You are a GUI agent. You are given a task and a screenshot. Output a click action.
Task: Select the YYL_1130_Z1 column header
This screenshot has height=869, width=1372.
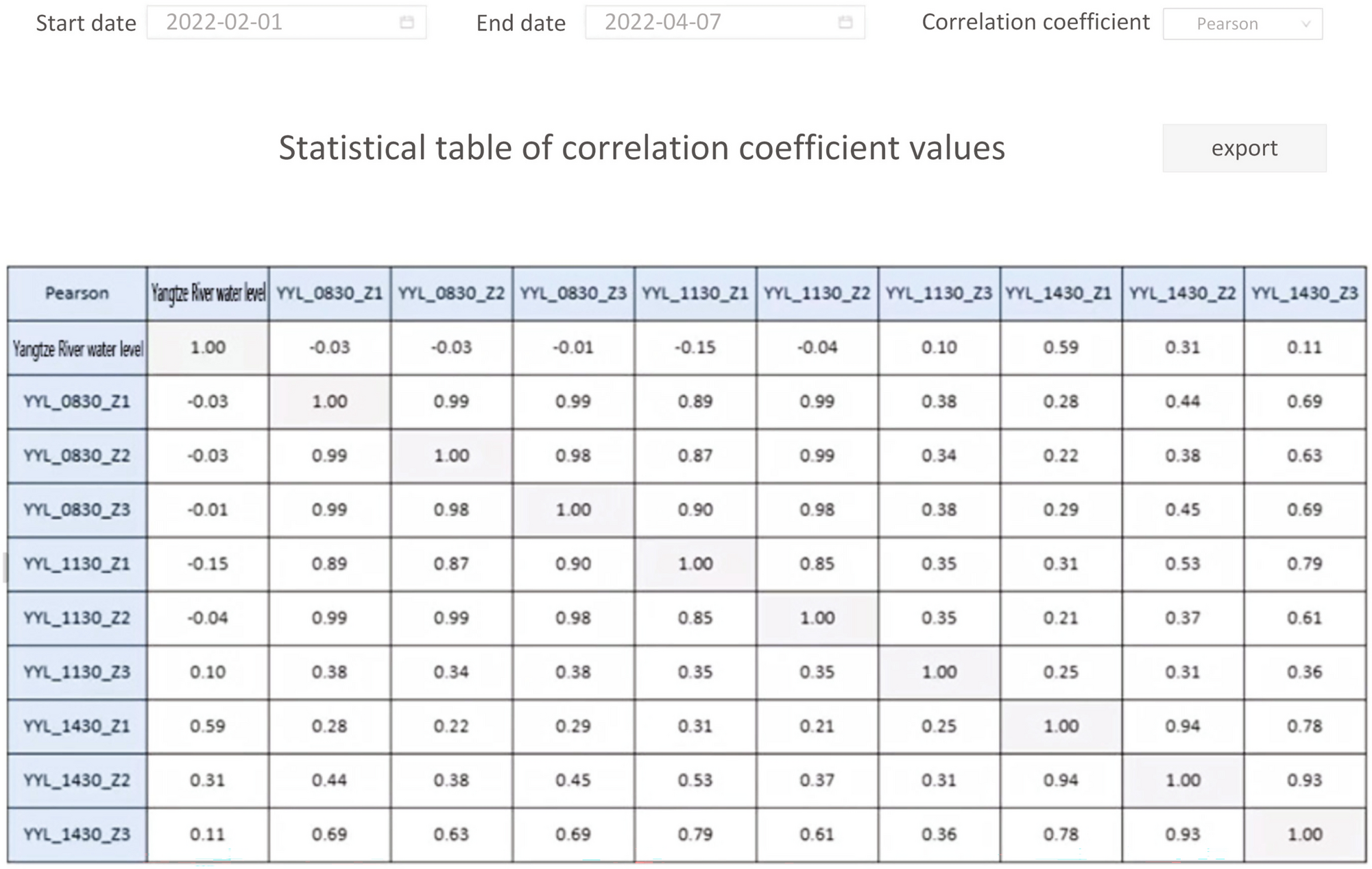tap(695, 294)
